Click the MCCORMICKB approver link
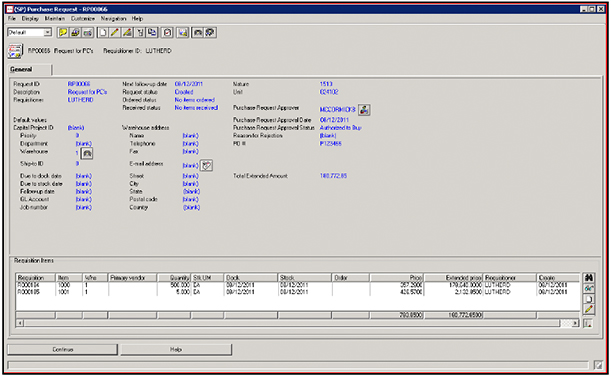 [x=337, y=110]
